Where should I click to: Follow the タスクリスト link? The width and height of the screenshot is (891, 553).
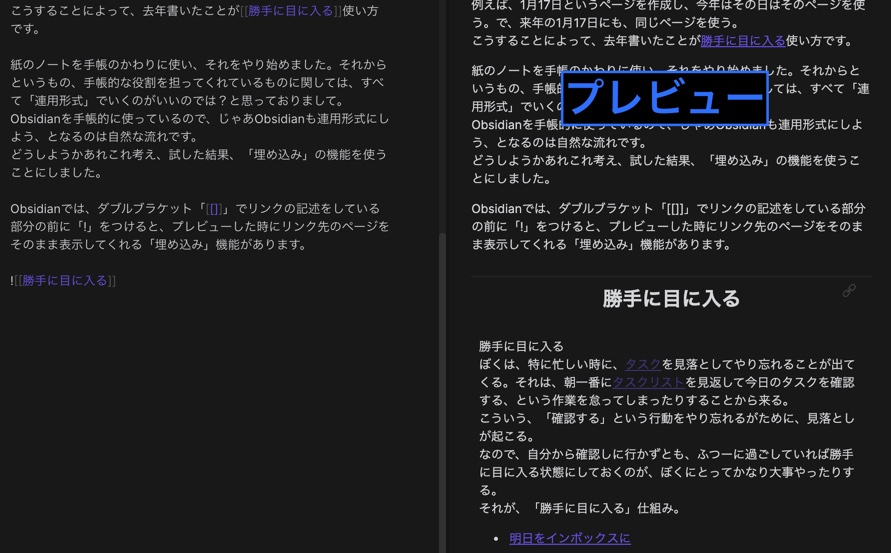tap(648, 382)
